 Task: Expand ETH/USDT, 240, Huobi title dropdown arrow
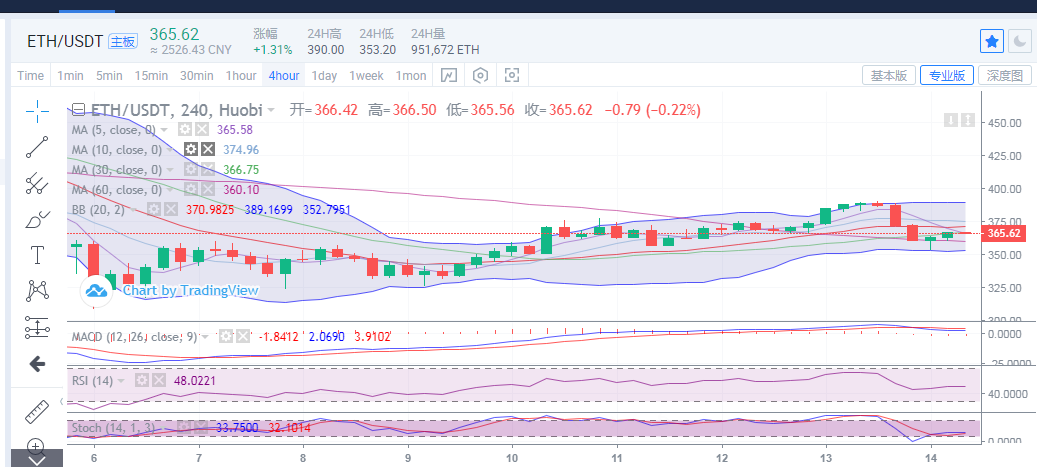(x=270, y=110)
